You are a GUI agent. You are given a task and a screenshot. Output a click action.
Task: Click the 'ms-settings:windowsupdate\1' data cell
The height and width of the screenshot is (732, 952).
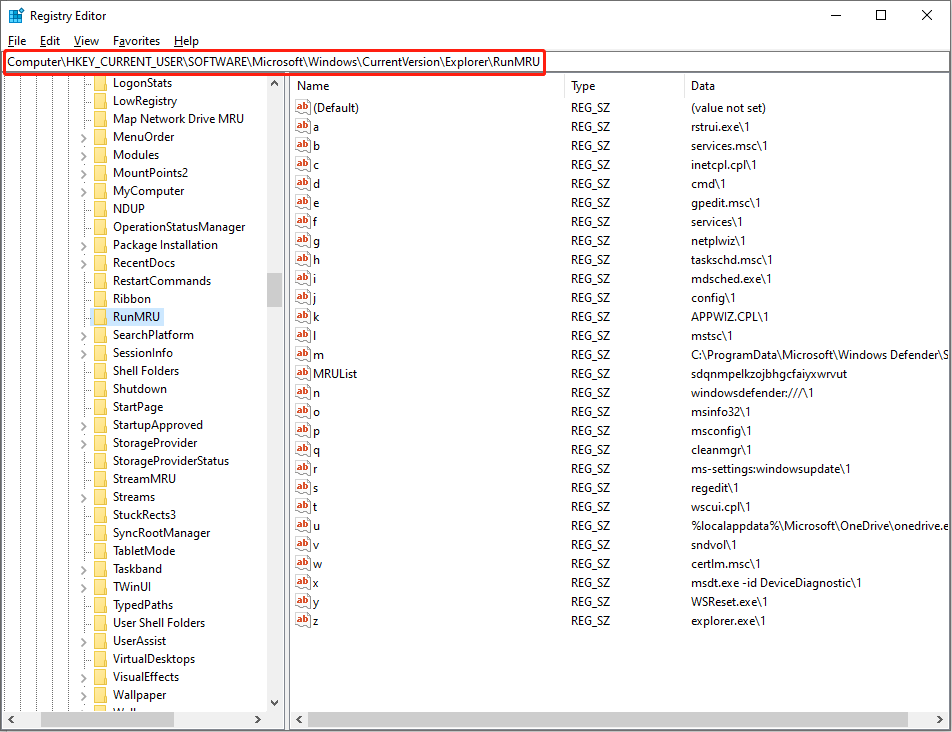(x=770, y=469)
